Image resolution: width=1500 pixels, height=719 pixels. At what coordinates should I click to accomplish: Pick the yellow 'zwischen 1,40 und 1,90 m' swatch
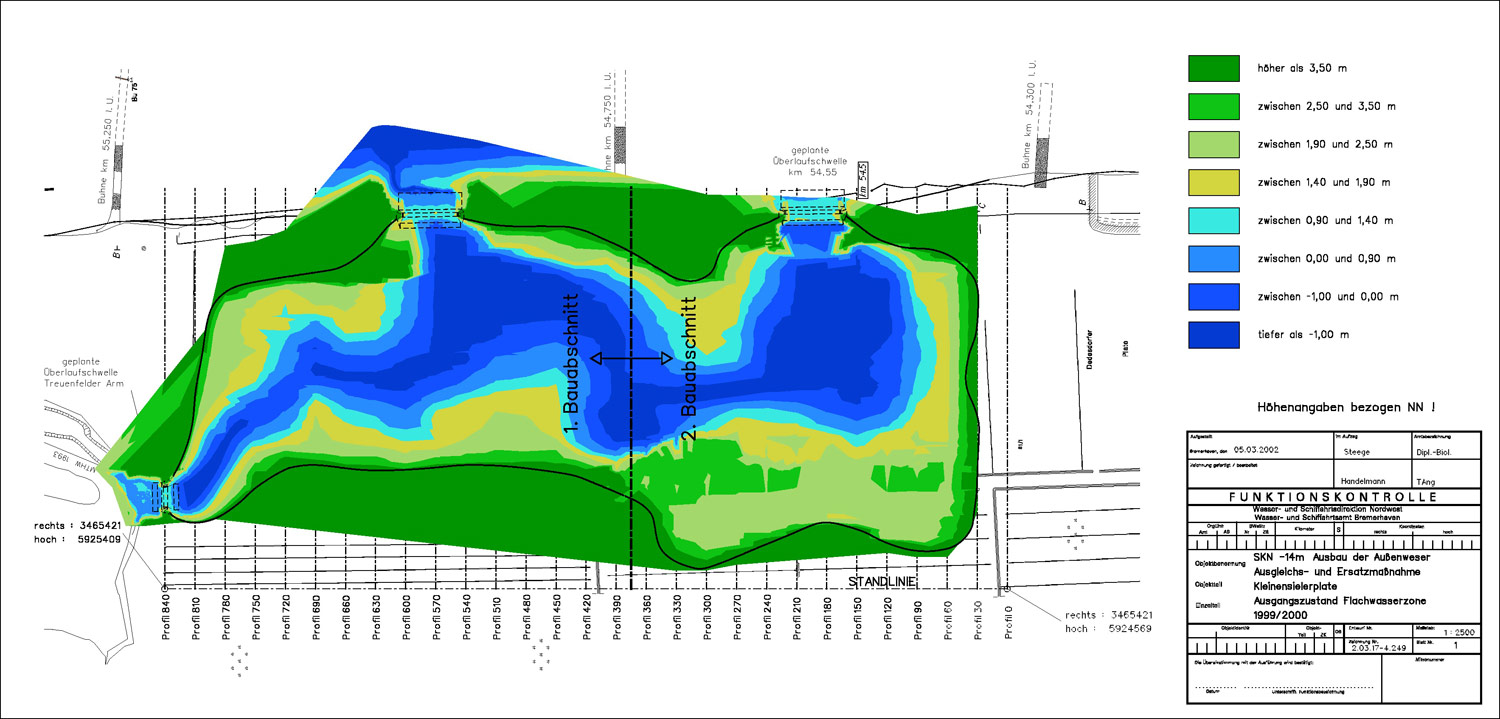pos(1213,182)
